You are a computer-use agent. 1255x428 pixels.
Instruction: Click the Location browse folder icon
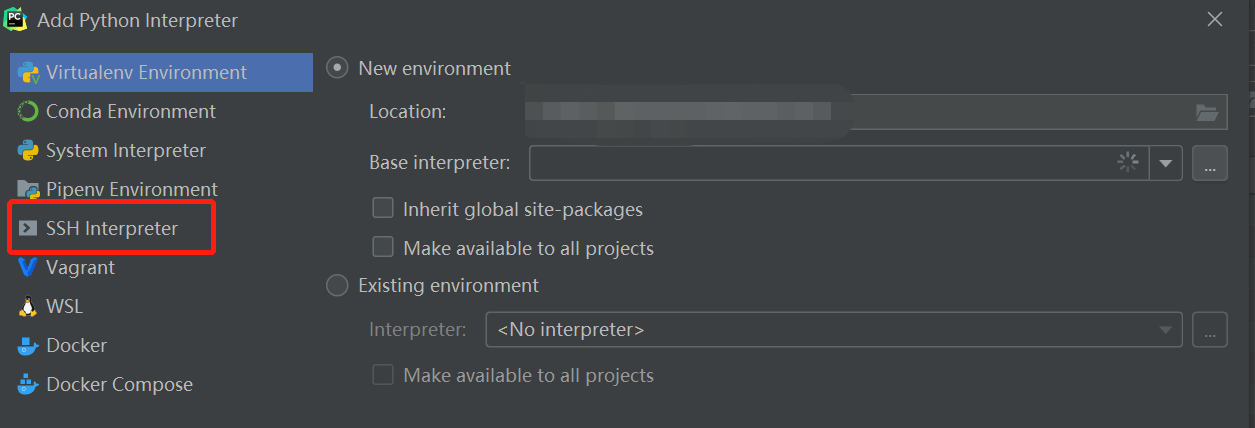click(1208, 112)
